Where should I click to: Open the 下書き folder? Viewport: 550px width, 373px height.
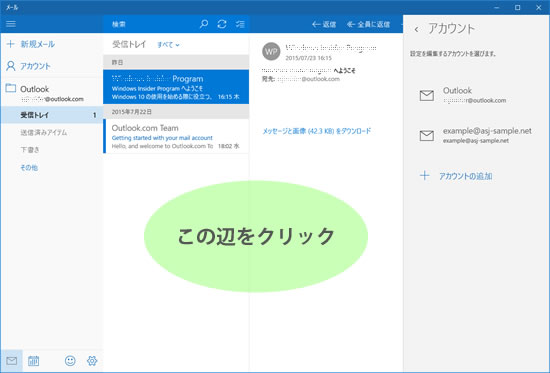coord(30,150)
